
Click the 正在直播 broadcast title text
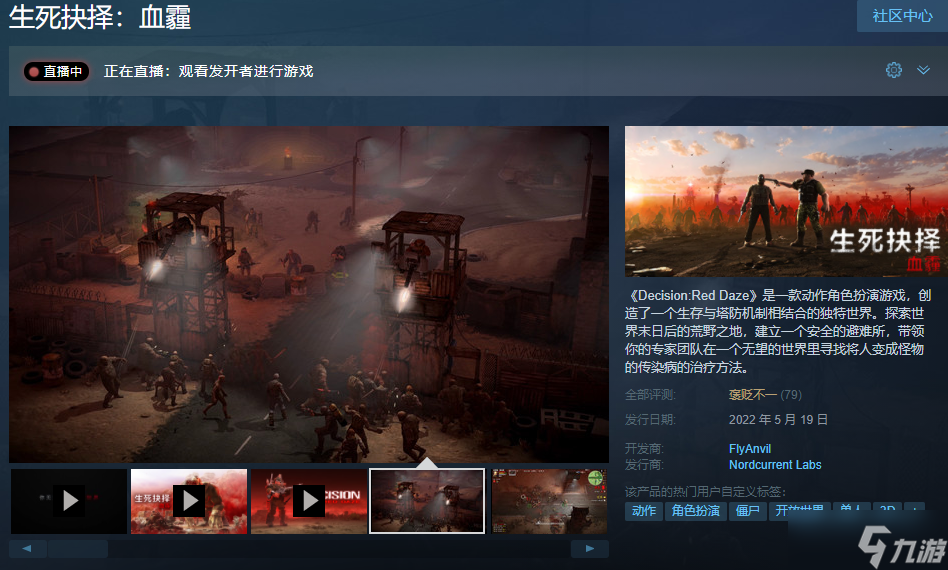[209, 71]
